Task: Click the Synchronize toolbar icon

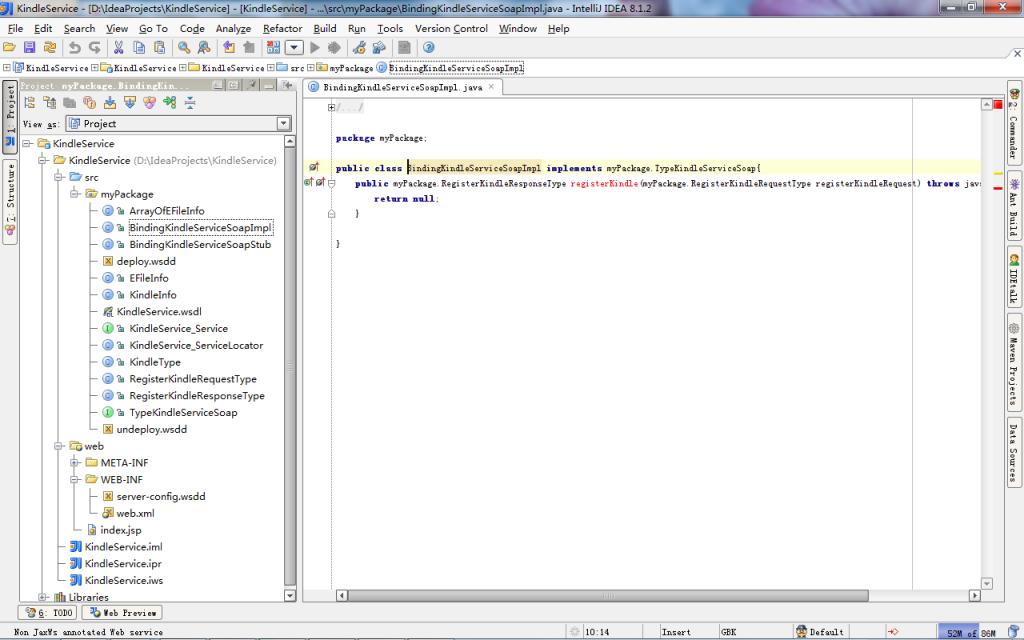Action: pyautogui.click(x=50, y=48)
